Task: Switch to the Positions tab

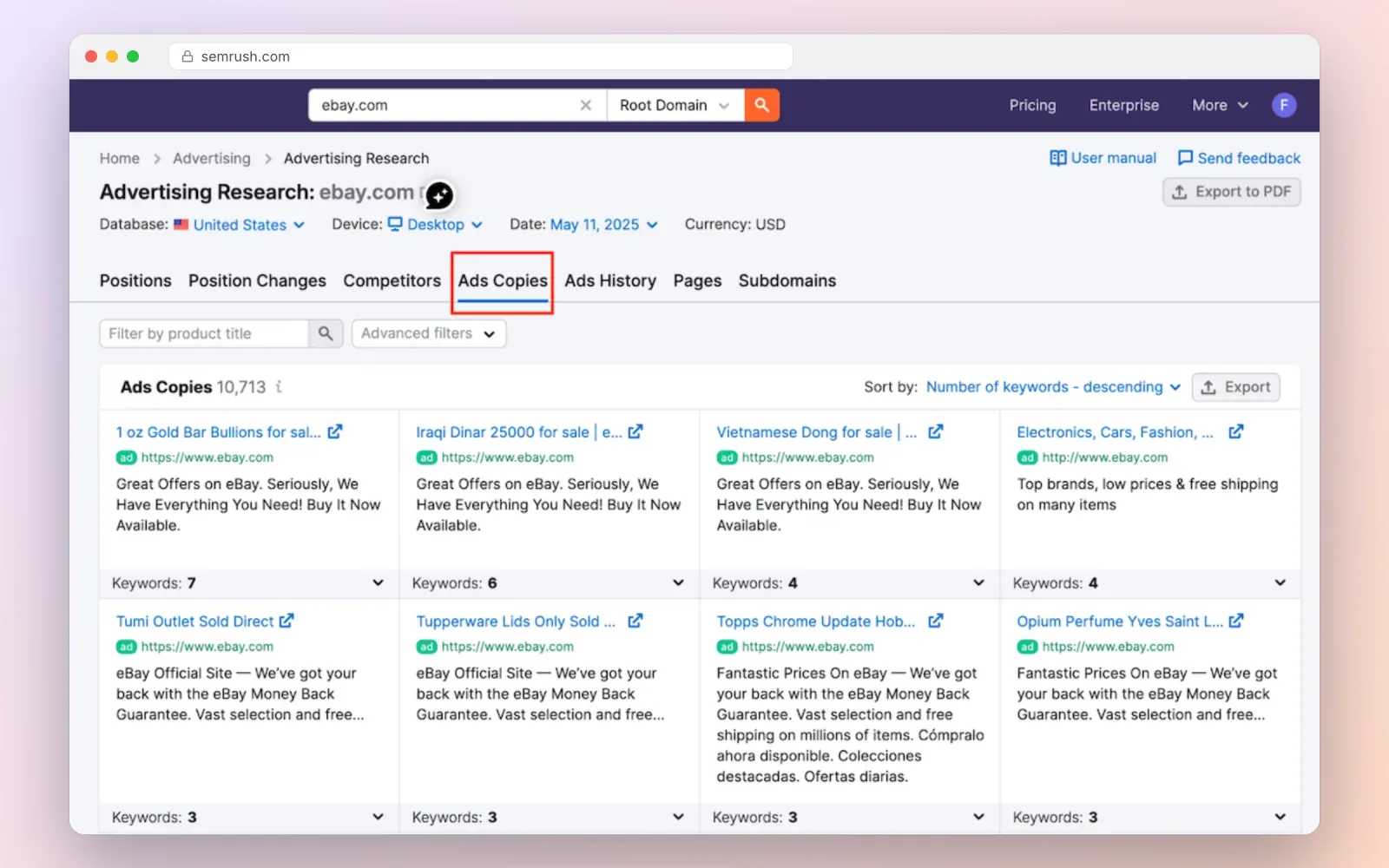Action: [135, 280]
